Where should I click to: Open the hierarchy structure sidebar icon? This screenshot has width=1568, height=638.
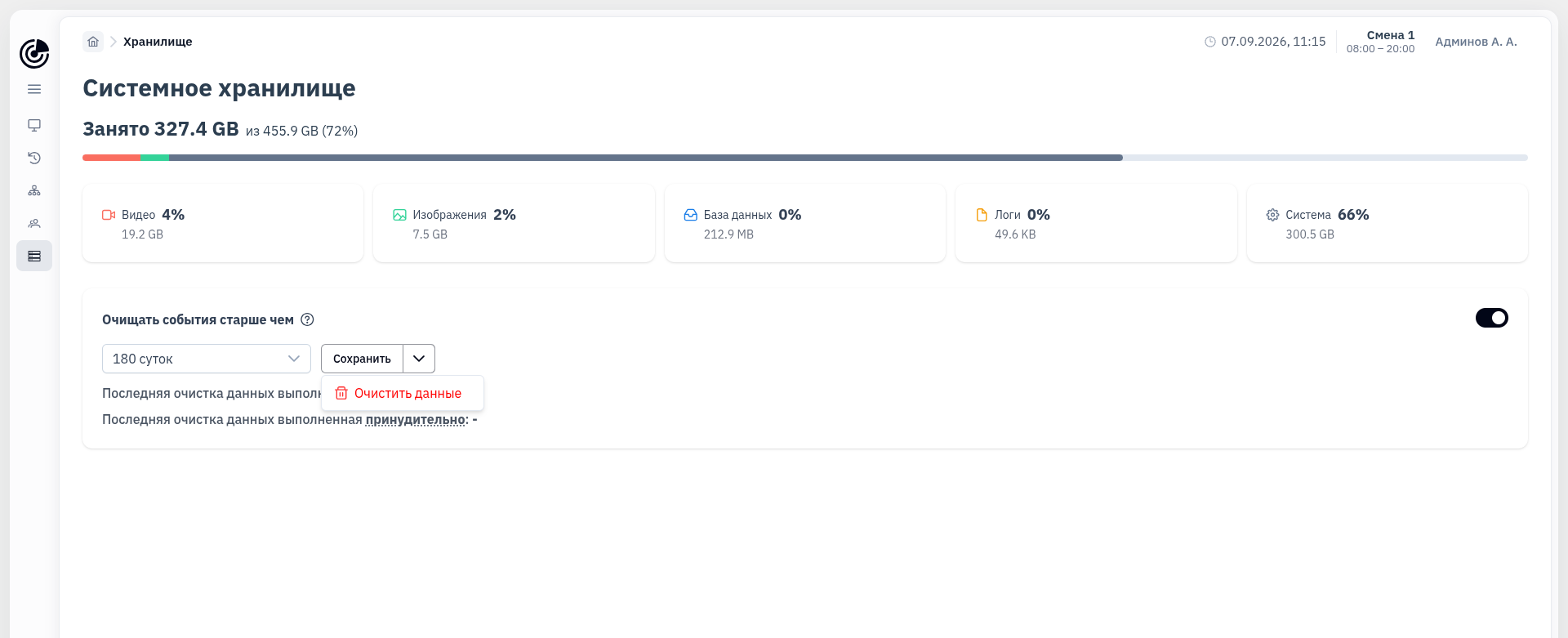click(x=34, y=190)
